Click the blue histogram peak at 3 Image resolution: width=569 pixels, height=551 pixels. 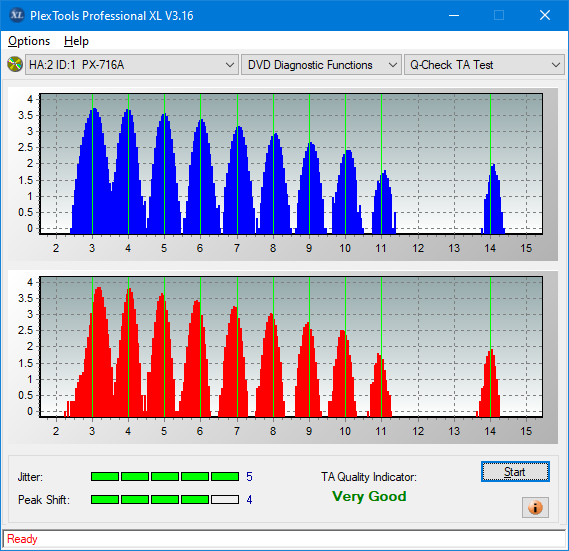(x=94, y=171)
